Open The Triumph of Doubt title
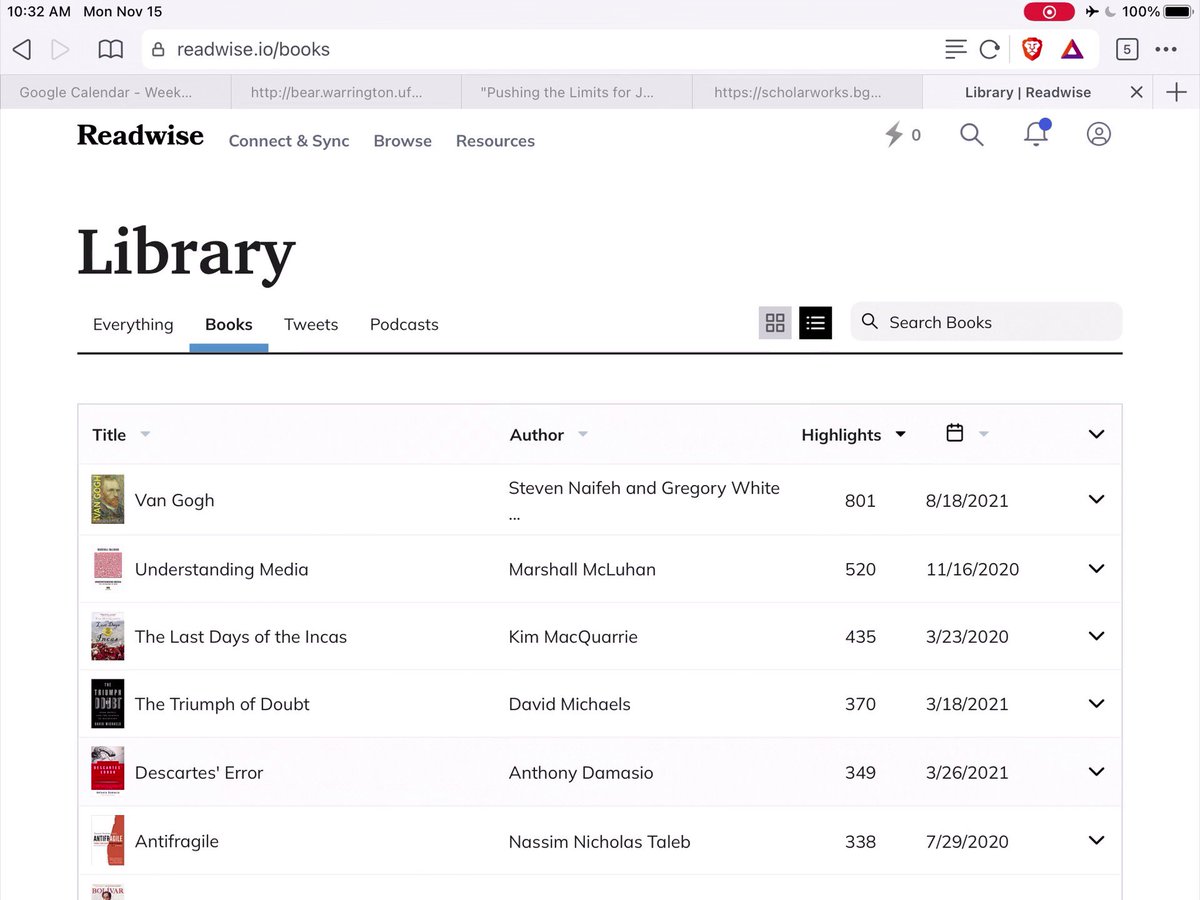Screen dimensions: 1200x900 [222, 704]
